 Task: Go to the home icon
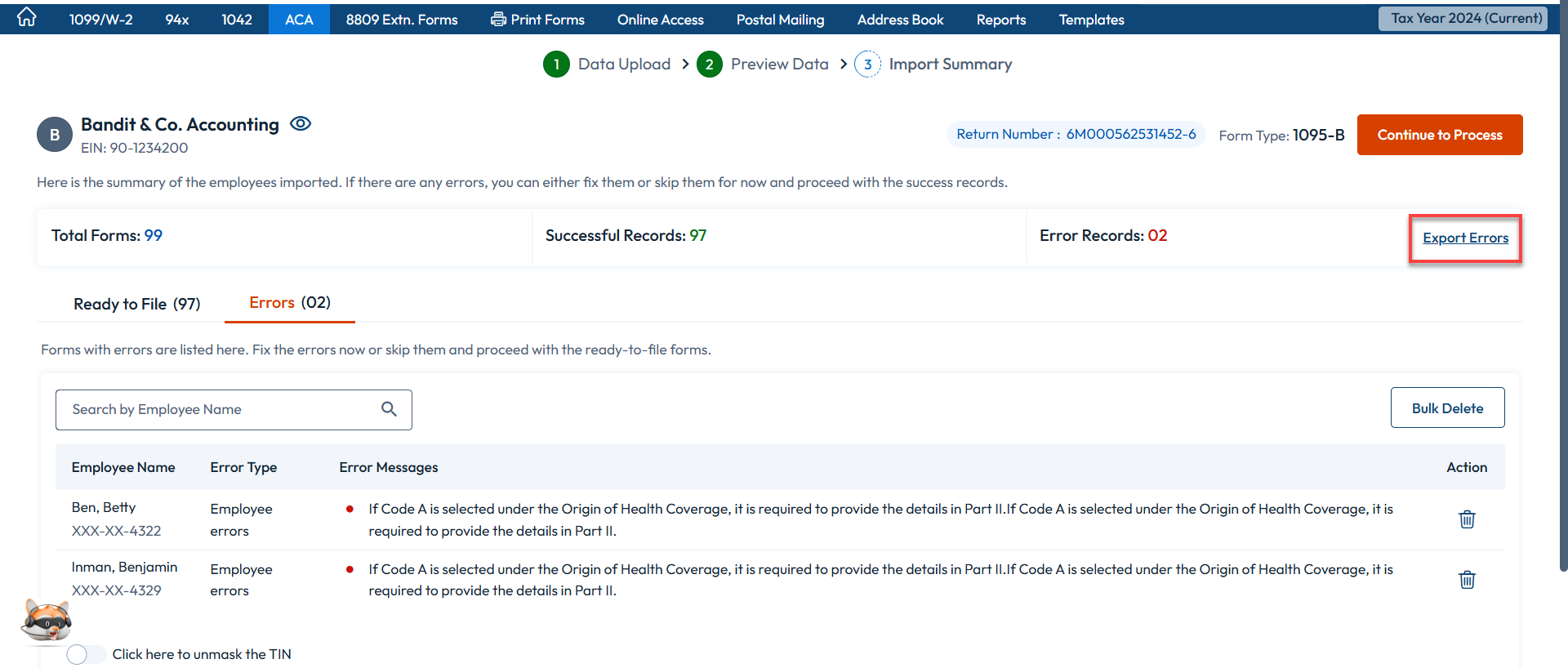tap(27, 17)
